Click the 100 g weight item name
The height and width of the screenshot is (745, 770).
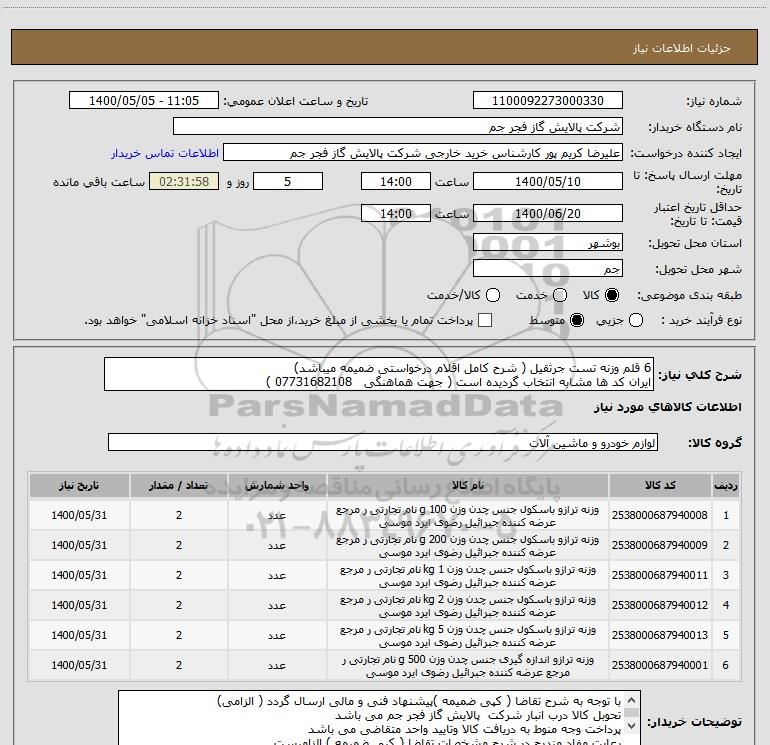coord(468,516)
